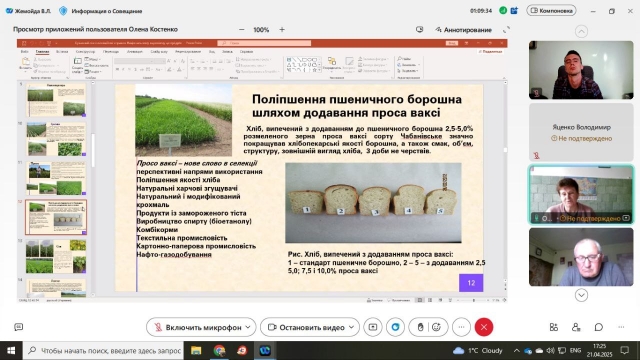Viewport: 640px width, 360px height.
Task: Leave meeting with the red X button
Action: (x=484, y=327)
